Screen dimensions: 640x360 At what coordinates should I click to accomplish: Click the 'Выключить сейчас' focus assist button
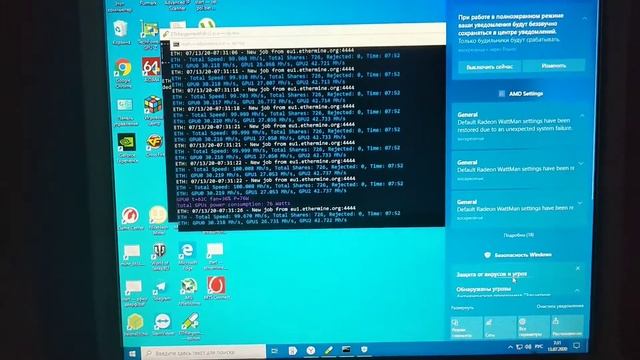pyautogui.click(x=489, y=67)
